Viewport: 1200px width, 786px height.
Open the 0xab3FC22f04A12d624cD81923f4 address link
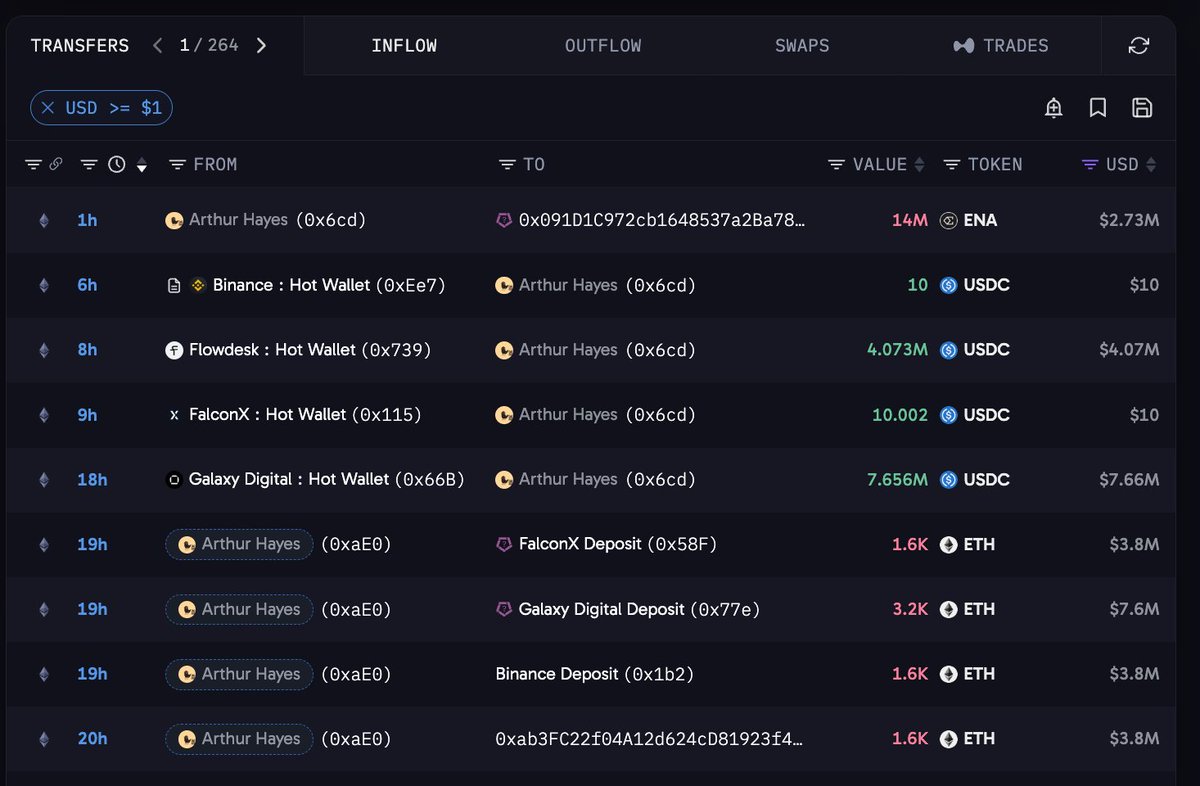[649, 739]
